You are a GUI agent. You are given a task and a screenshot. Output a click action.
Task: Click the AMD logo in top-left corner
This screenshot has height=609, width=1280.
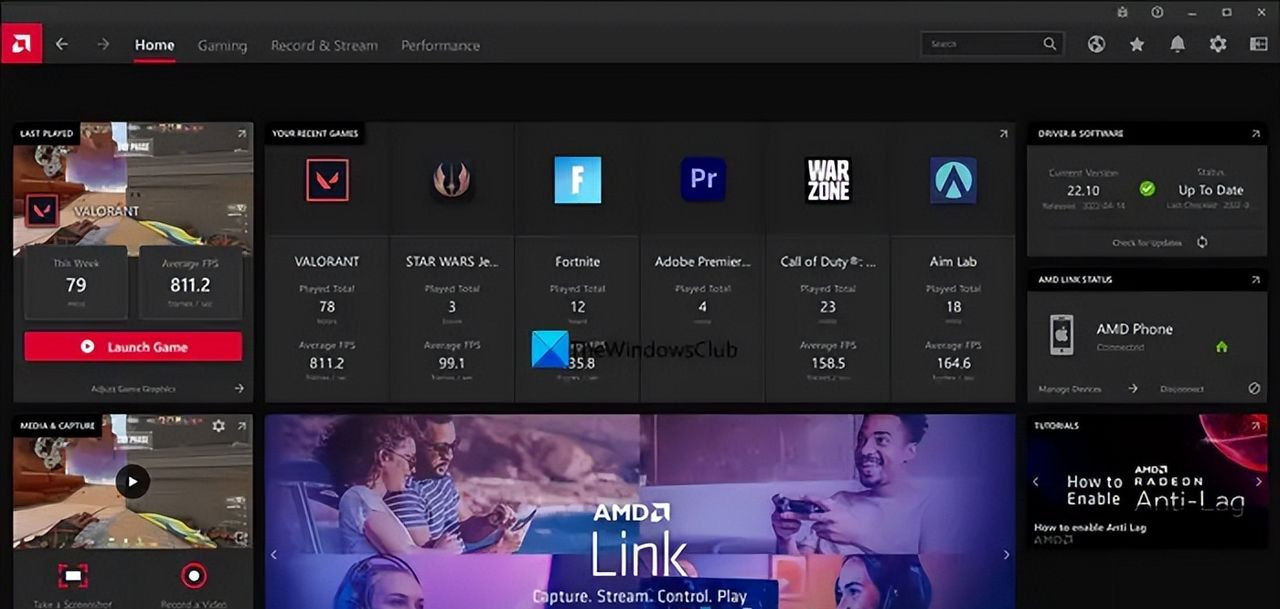click(21, 44)
